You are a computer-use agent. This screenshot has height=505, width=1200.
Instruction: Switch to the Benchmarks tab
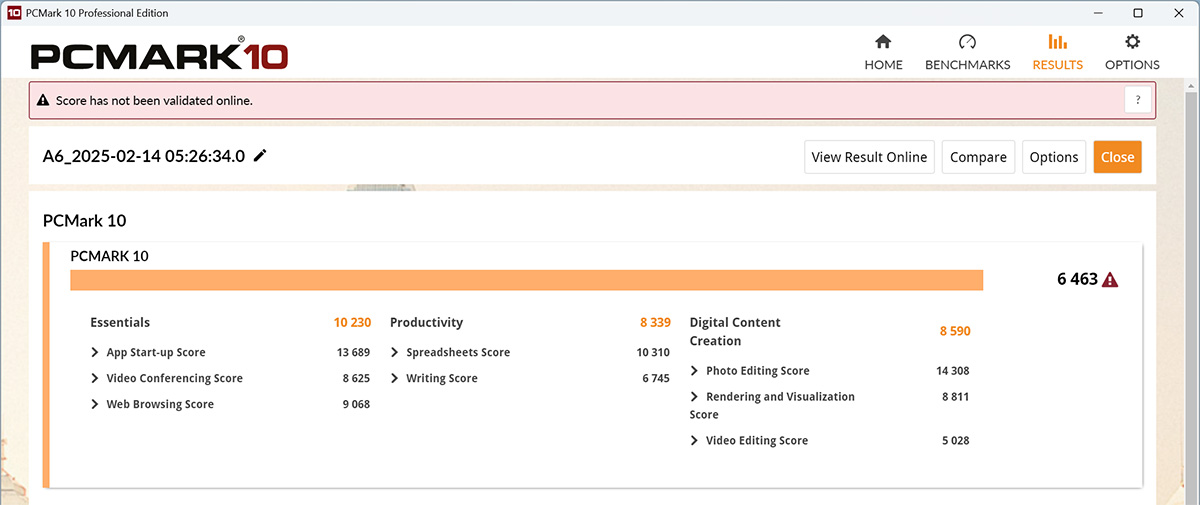(x=967, y=53)
